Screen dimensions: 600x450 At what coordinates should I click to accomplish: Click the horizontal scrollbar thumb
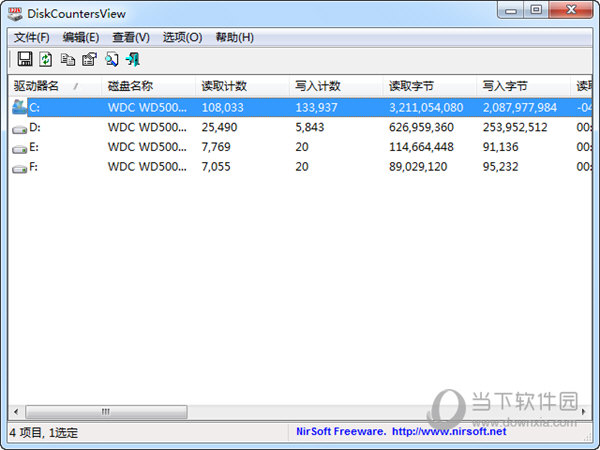click(106, 412)
